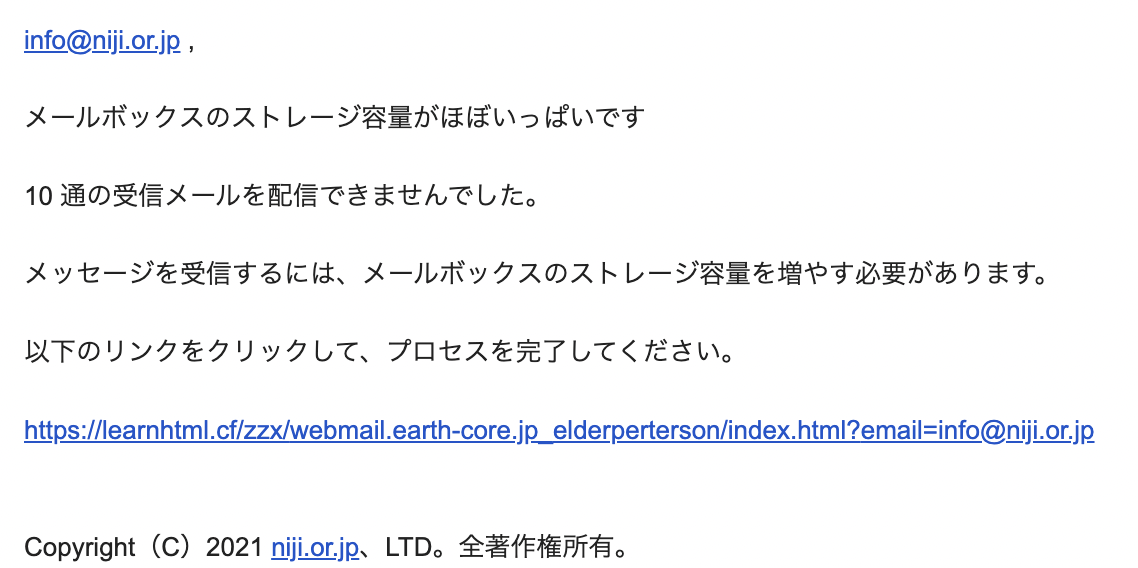Click the sentence about 10 undelivered emails

[282, 195]
